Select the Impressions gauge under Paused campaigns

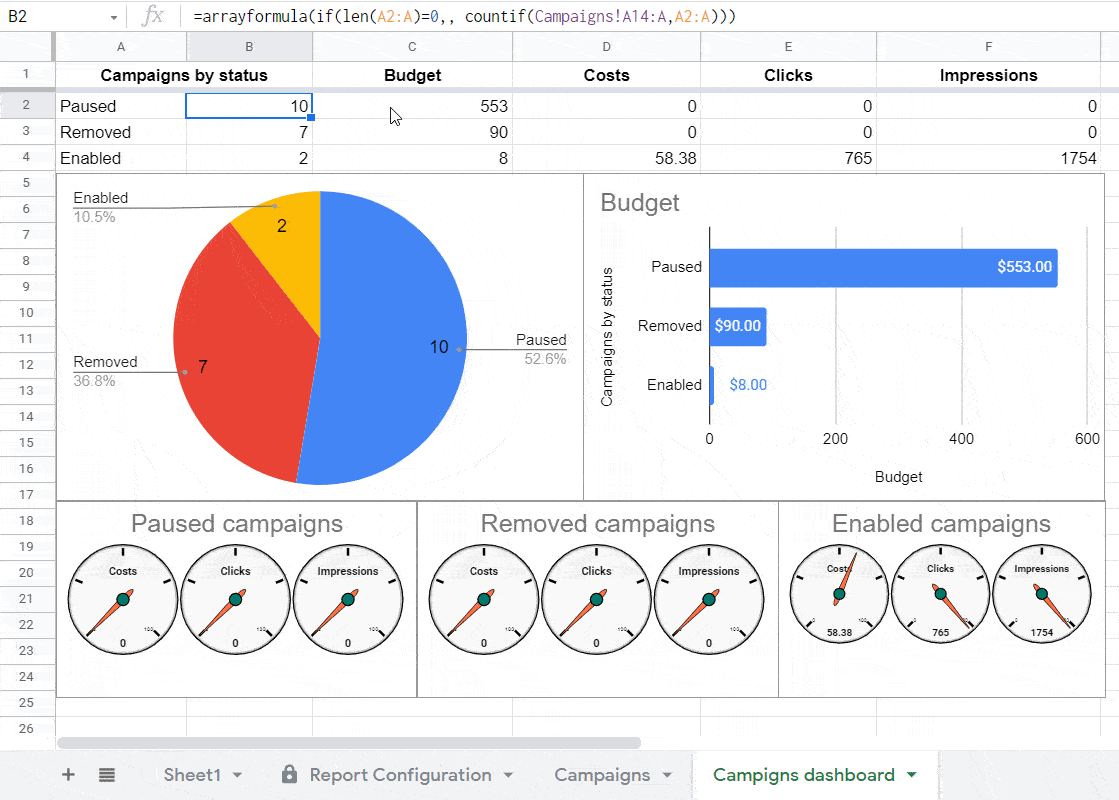click(347, 599)
